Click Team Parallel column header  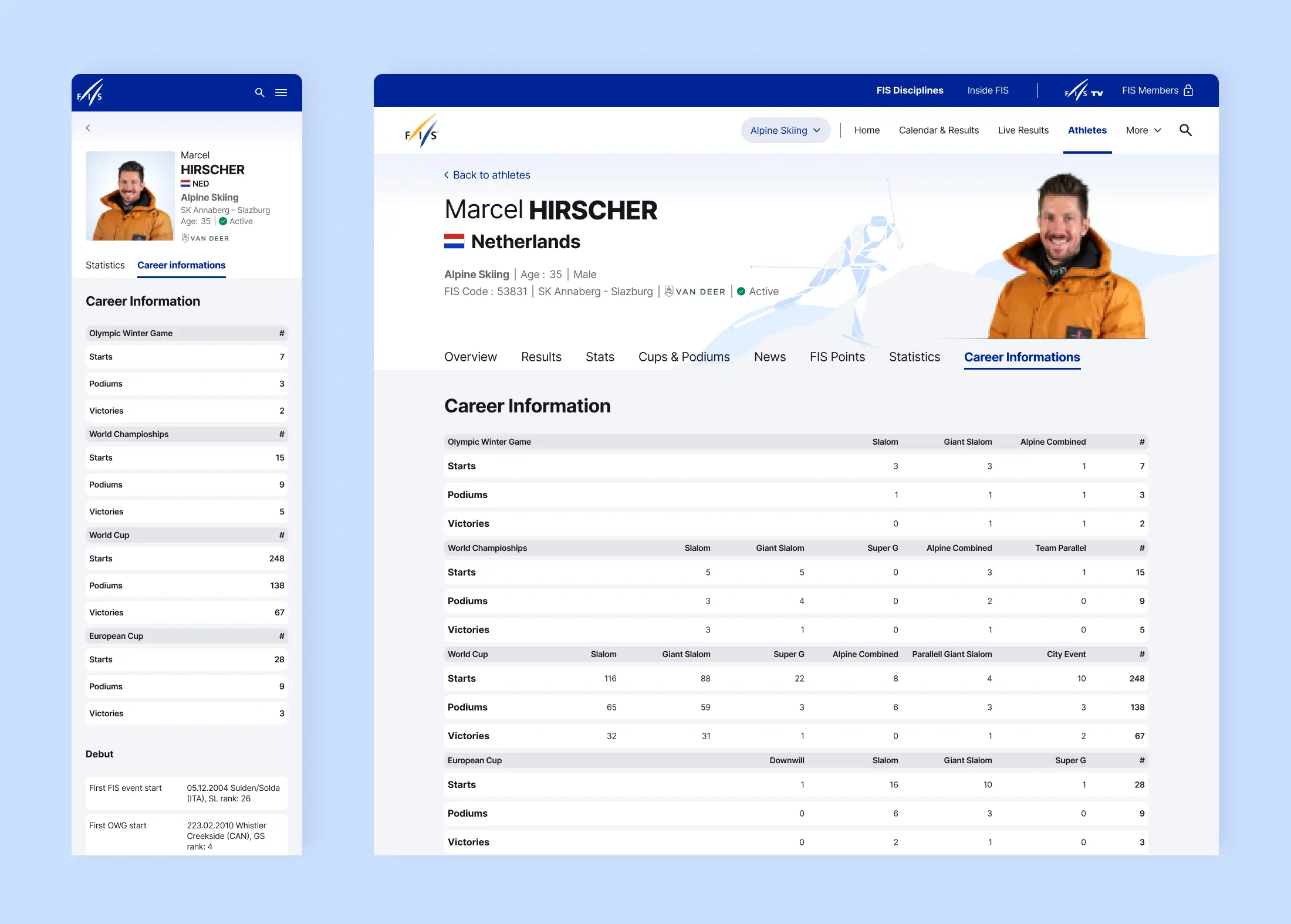point(1060,548)
